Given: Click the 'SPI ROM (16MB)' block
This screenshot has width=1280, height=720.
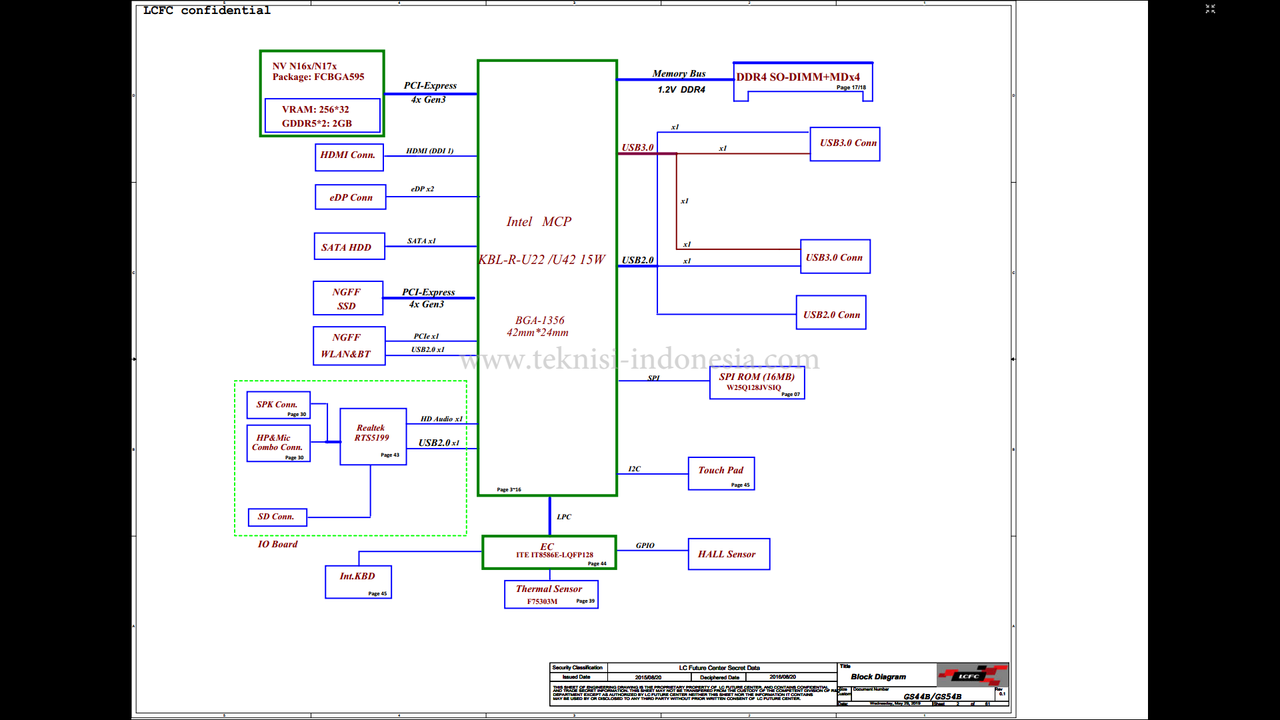Looking at the screenshot, I should click(757, 382).
